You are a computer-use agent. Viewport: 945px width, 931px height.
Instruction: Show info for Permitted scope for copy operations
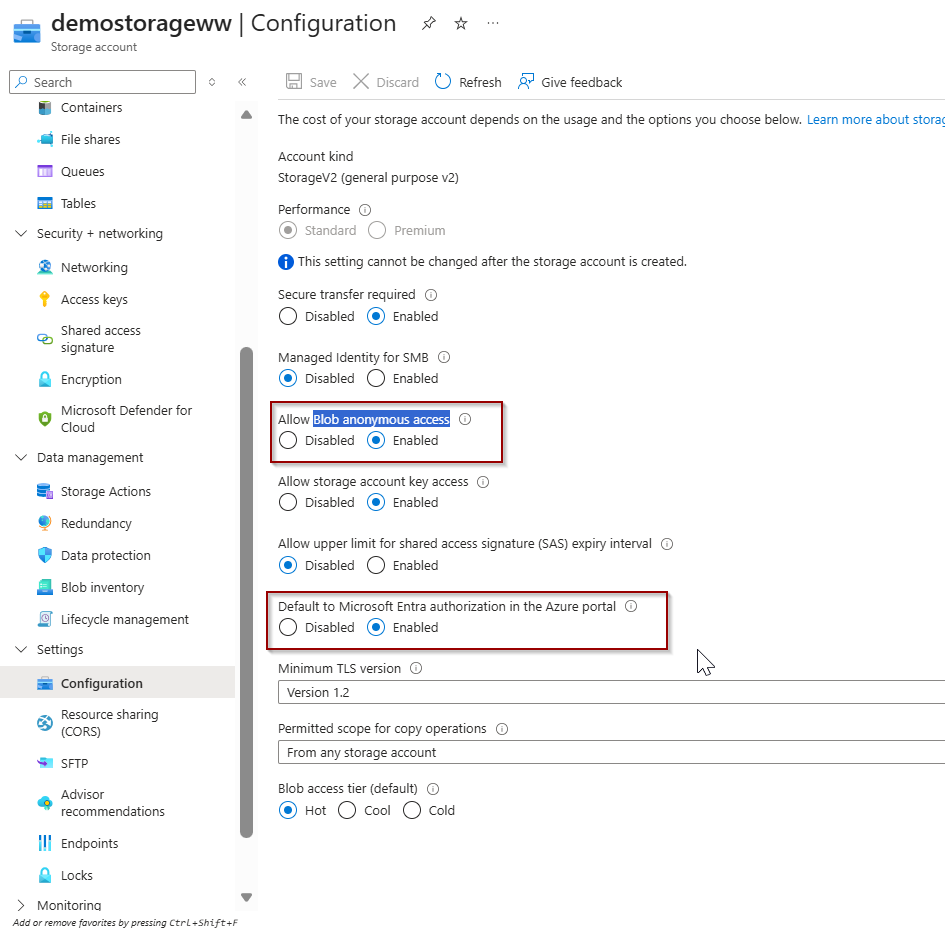(x=502, y=729)
